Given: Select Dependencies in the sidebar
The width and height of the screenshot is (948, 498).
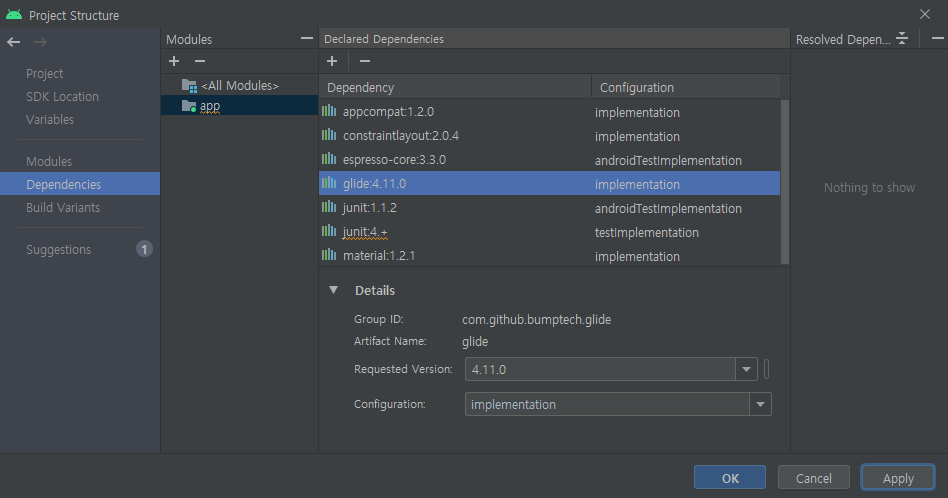Looking at the screenshot, I should [80, 184].
